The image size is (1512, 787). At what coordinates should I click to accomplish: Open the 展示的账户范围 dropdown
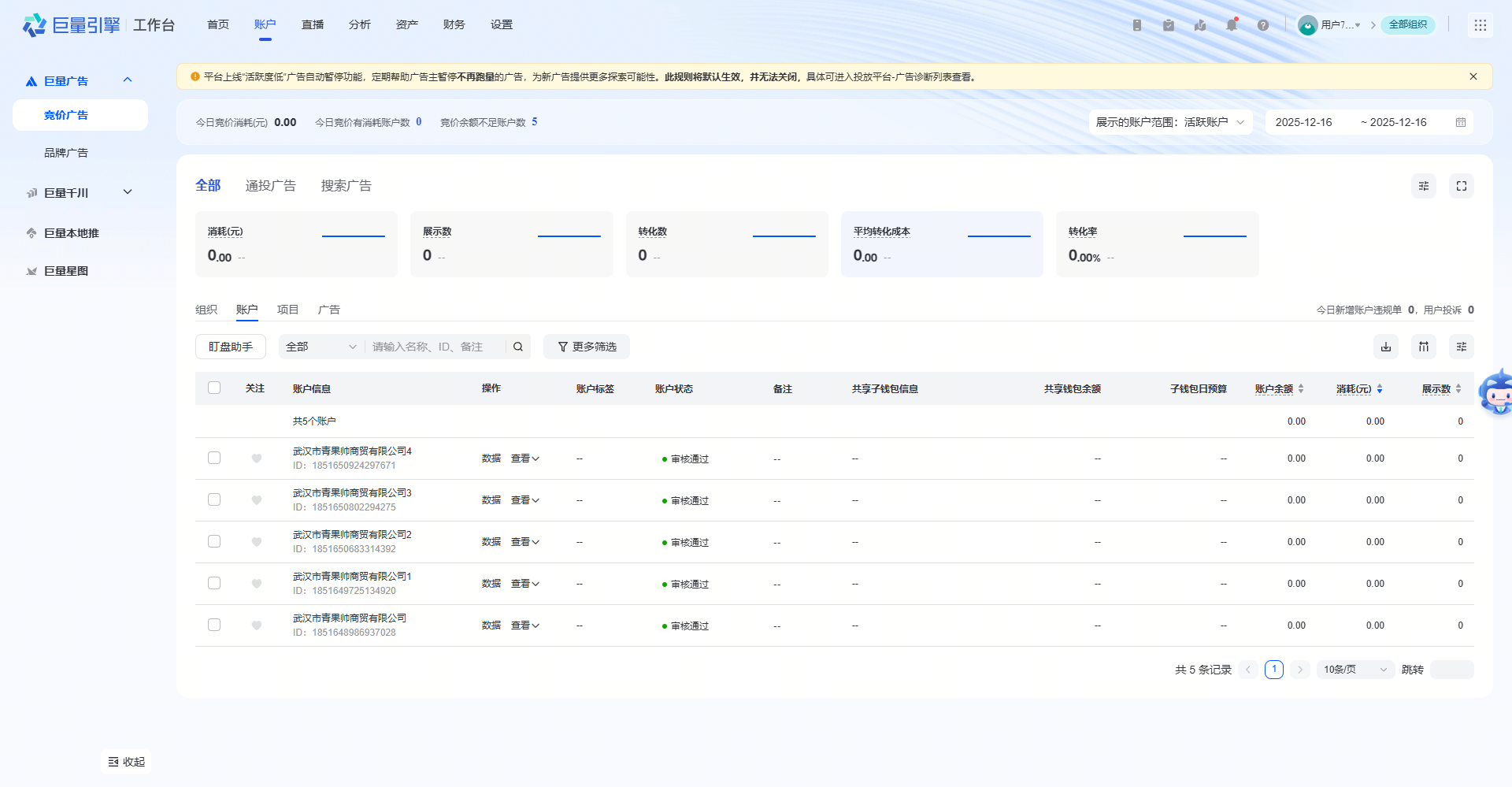1170,122
